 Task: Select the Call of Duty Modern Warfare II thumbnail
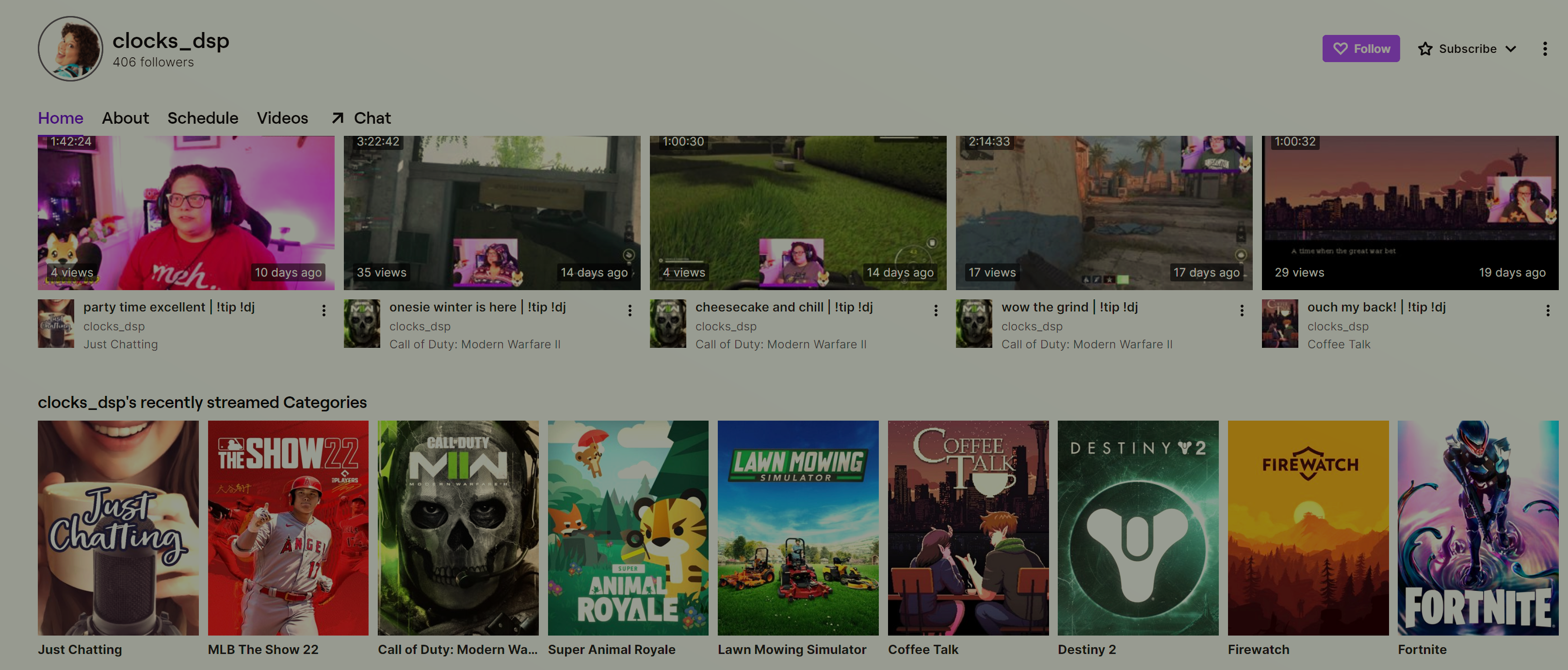457,527
